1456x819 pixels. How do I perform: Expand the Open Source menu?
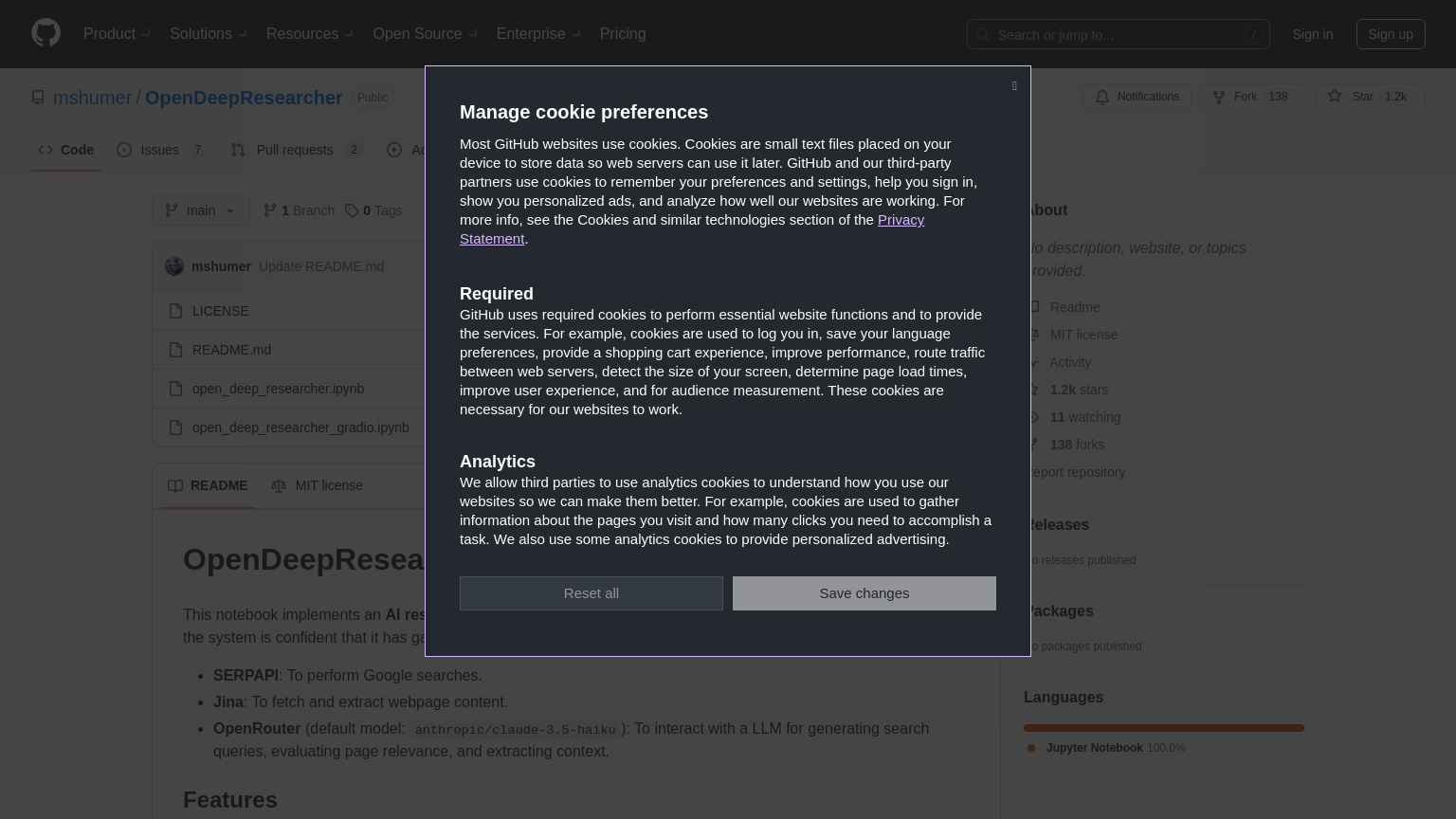tap(425, 34)
